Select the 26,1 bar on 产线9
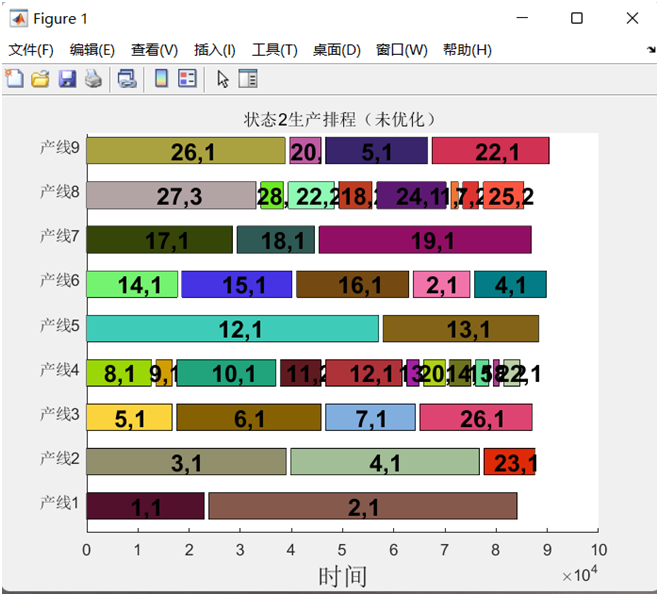The image size is (659, 596). tap(186, 150)
